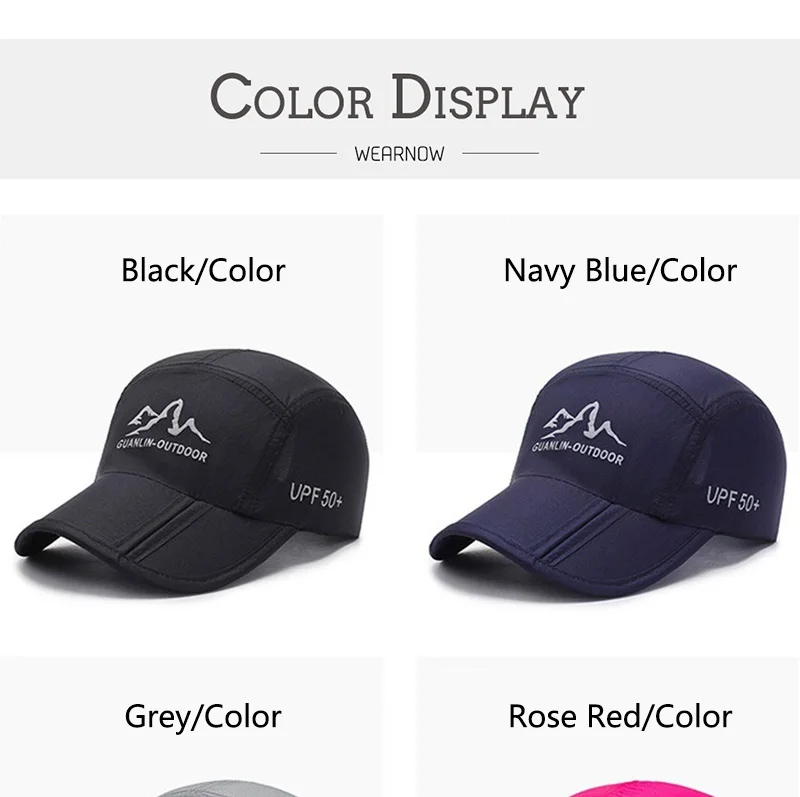Image resolution: width=800 pixels, height=797 pixels.
Task: Click mountain logo on navy cap
Action: [585, 423]
